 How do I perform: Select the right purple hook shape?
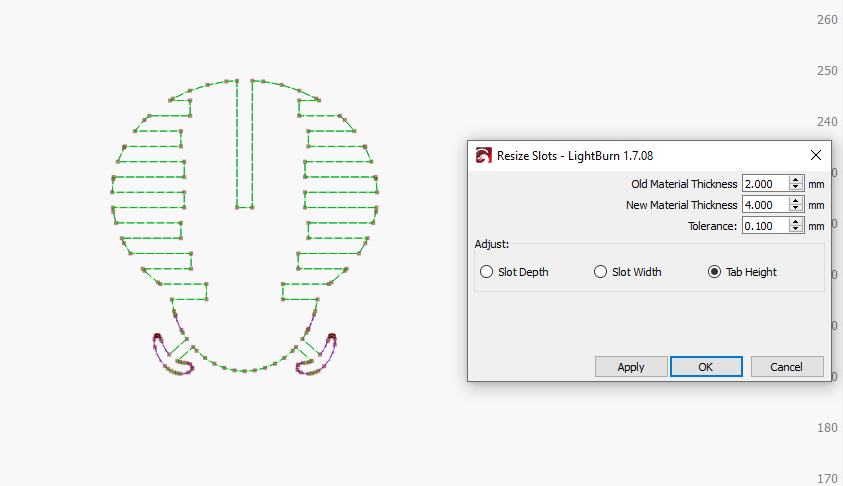[317, 355]
